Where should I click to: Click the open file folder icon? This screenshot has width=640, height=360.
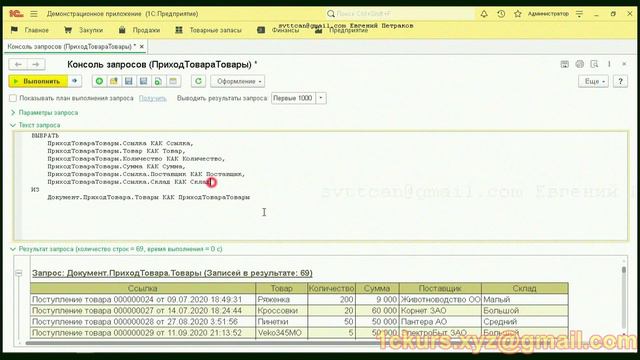[x=114, y=81]
